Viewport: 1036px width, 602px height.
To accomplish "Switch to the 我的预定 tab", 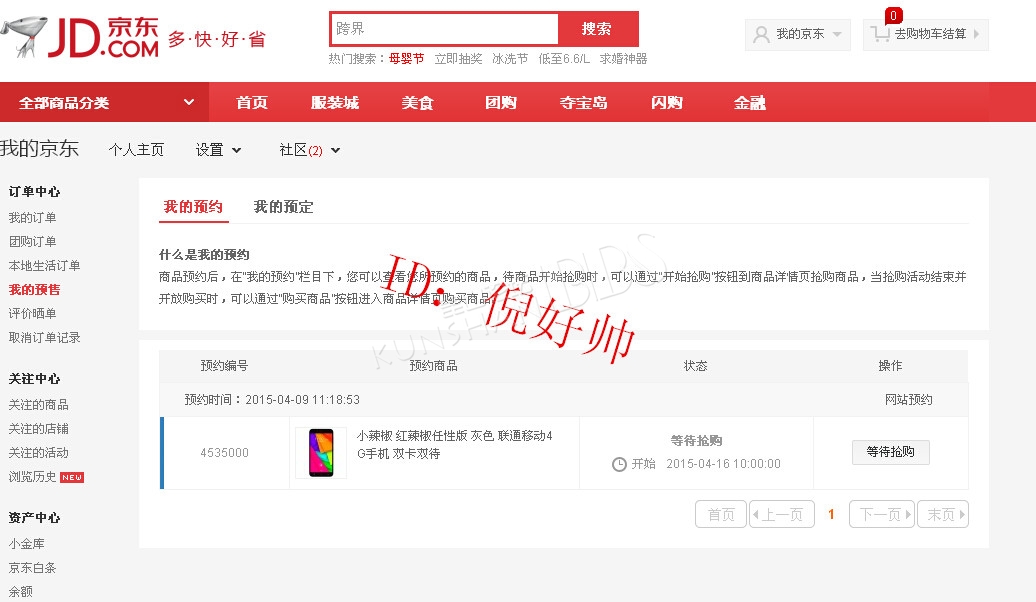I will click(x=283, y=207).
